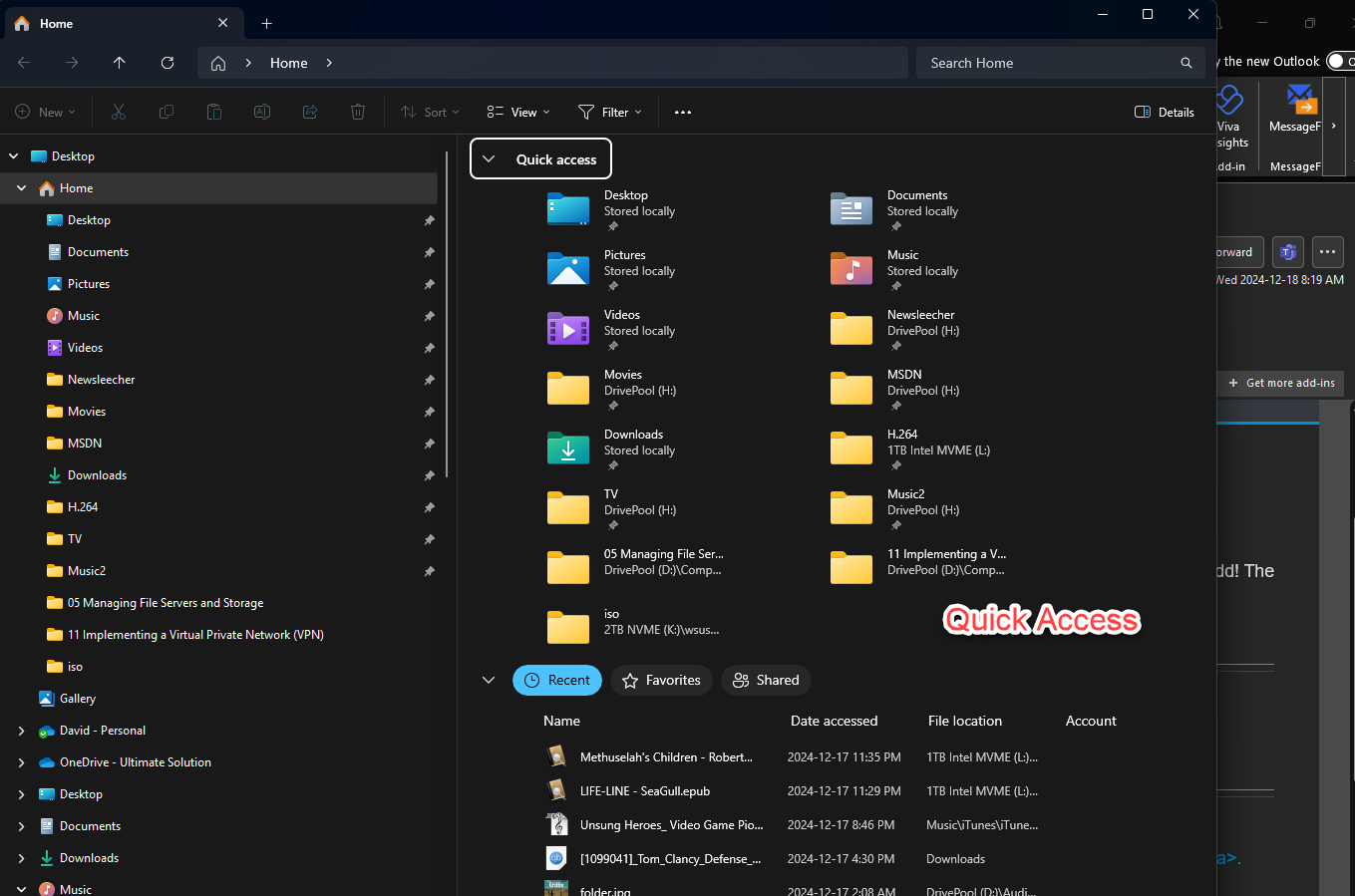
Task: Click the Teams button in Outlook message
Action: pos(1288,252)
